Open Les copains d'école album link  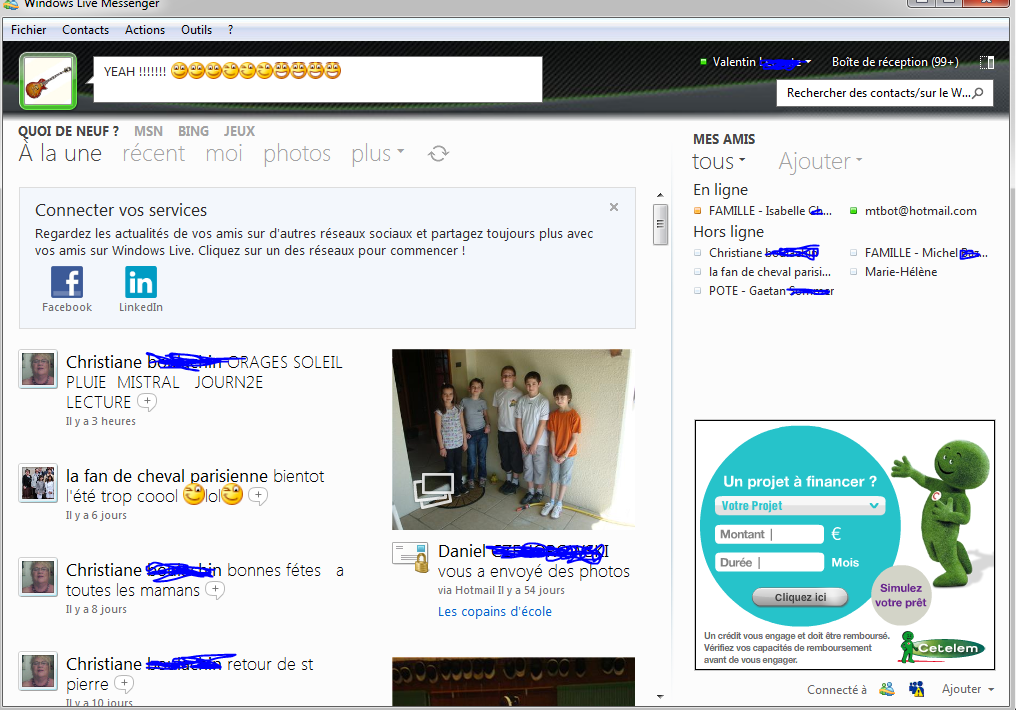[x=494, y=612]
